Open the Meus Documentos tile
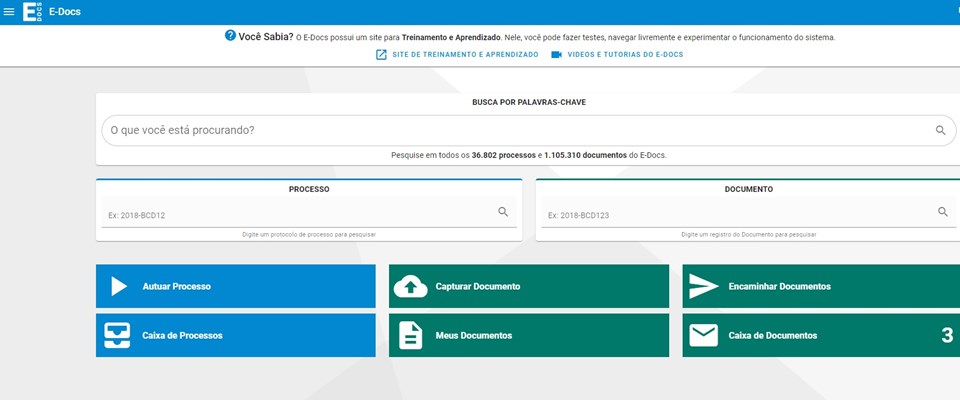The height and width of the screenshot is (400, 960). tap(528, 336)
